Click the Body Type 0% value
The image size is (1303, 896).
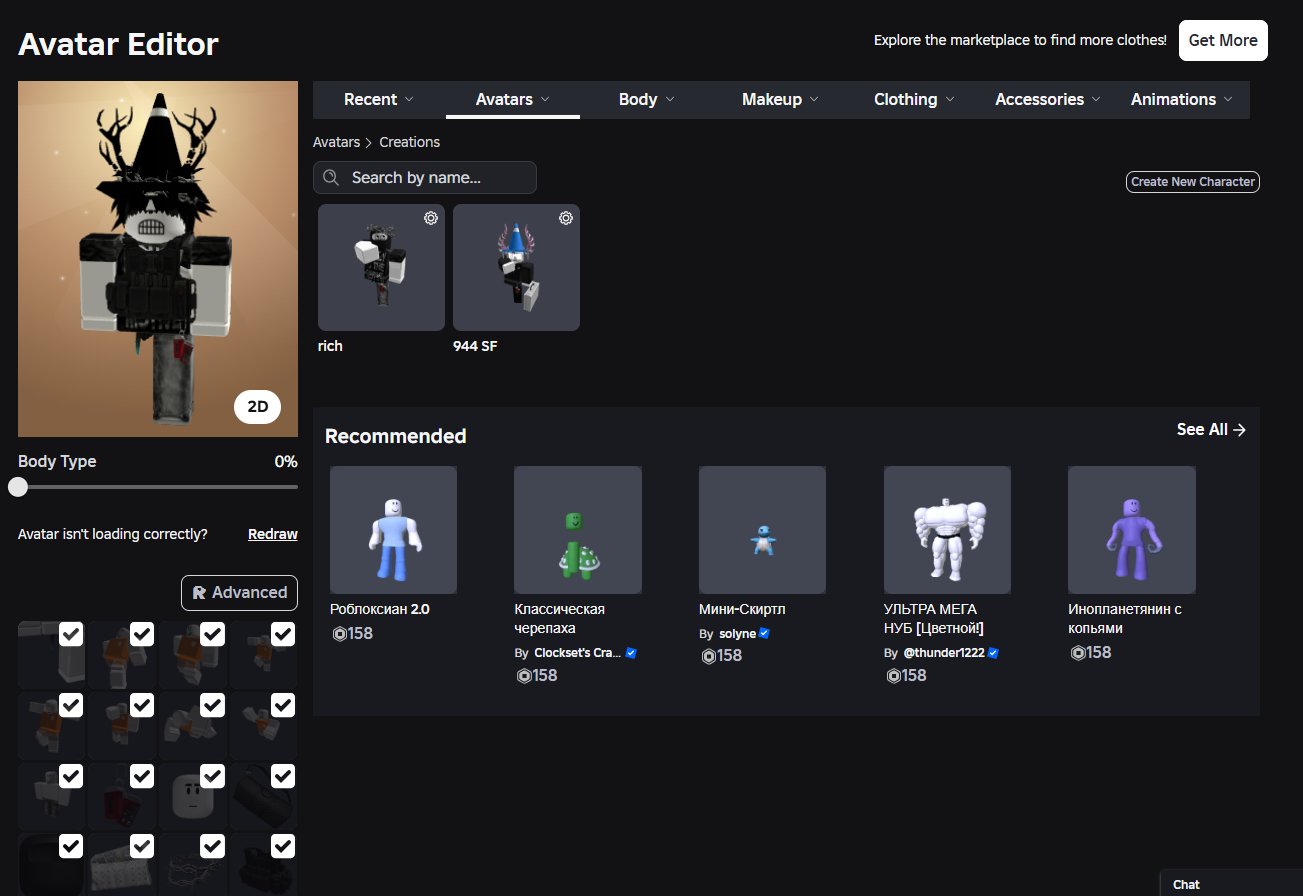point(286,462)
